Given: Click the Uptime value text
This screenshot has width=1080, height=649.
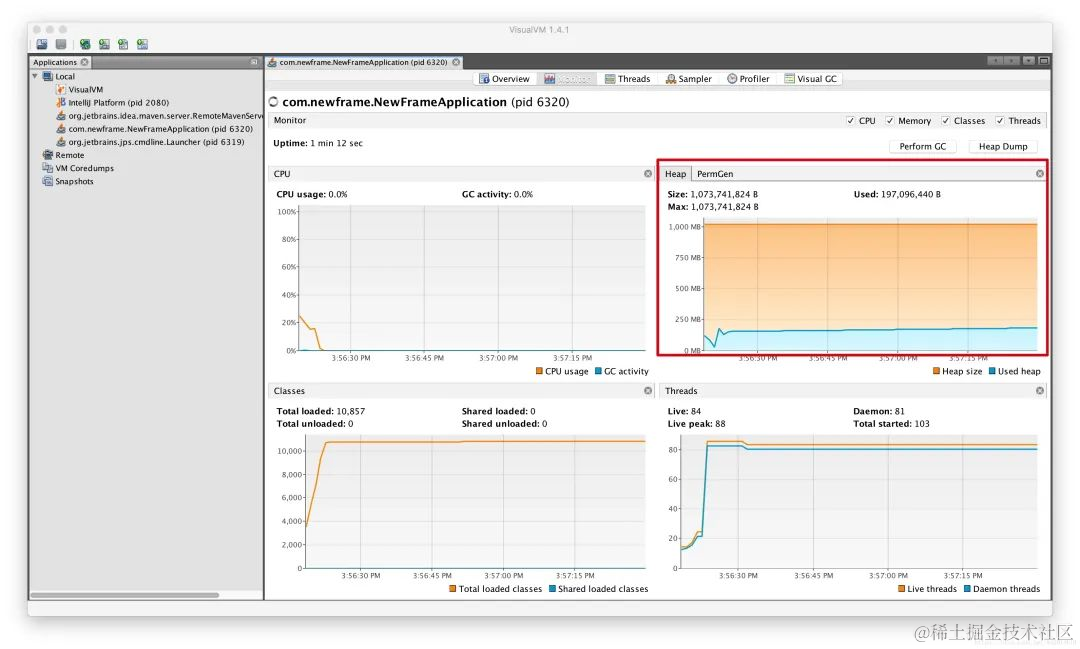Looking at the screenshot, I should click(336, 143).
